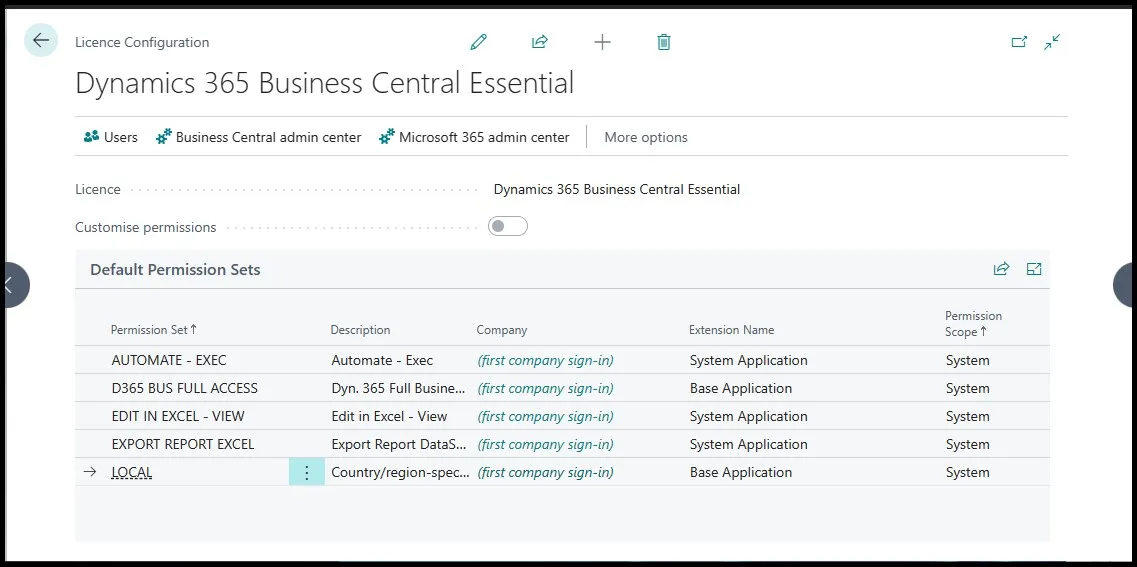Image resolution: width=1137 pixels, height=567 pixels.
Task: Click company cell for EXPORT REPORT EXCEL
Action: [x=545, y=444]
